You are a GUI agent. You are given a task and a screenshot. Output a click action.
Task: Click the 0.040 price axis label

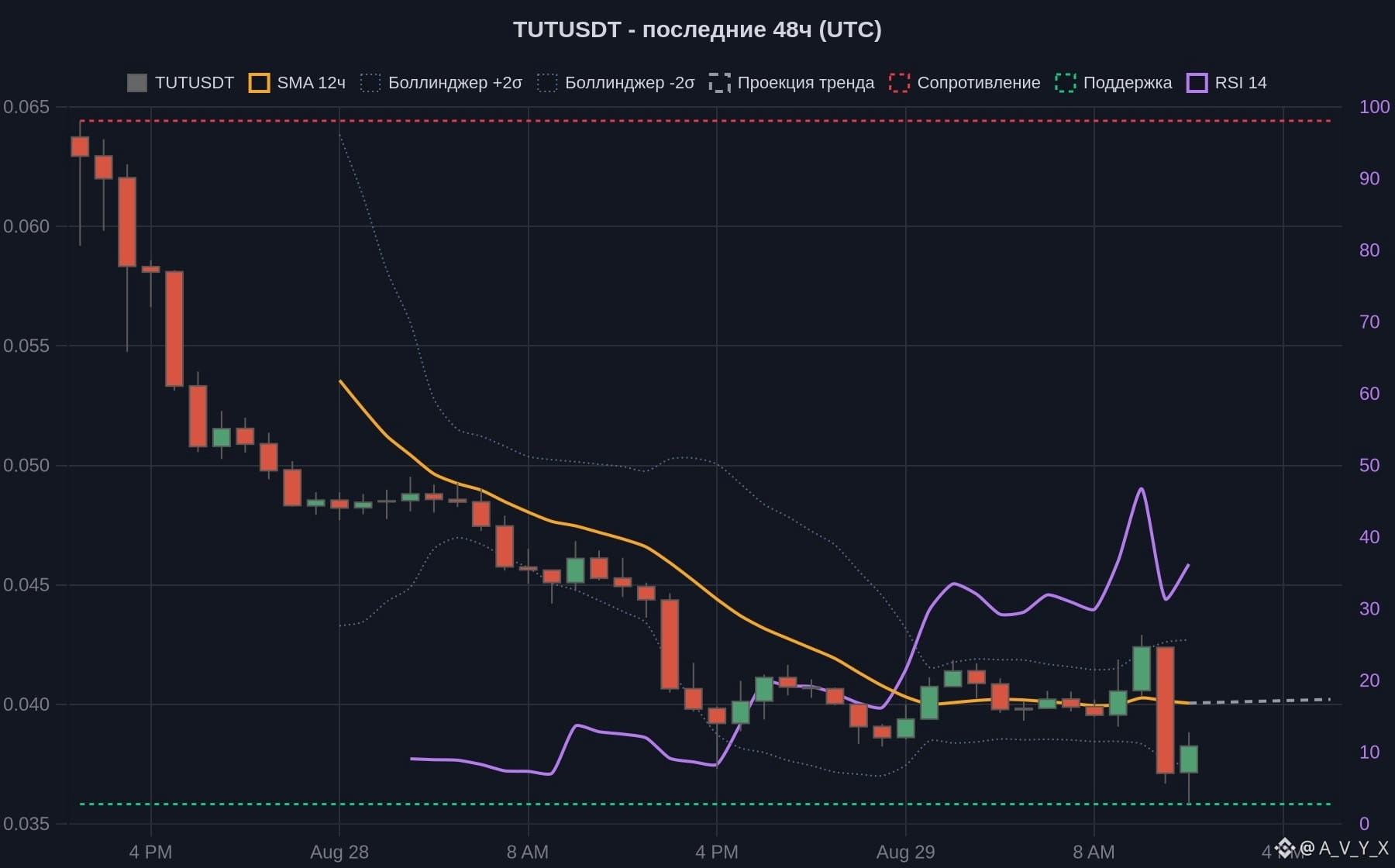(x=26, y=704)
